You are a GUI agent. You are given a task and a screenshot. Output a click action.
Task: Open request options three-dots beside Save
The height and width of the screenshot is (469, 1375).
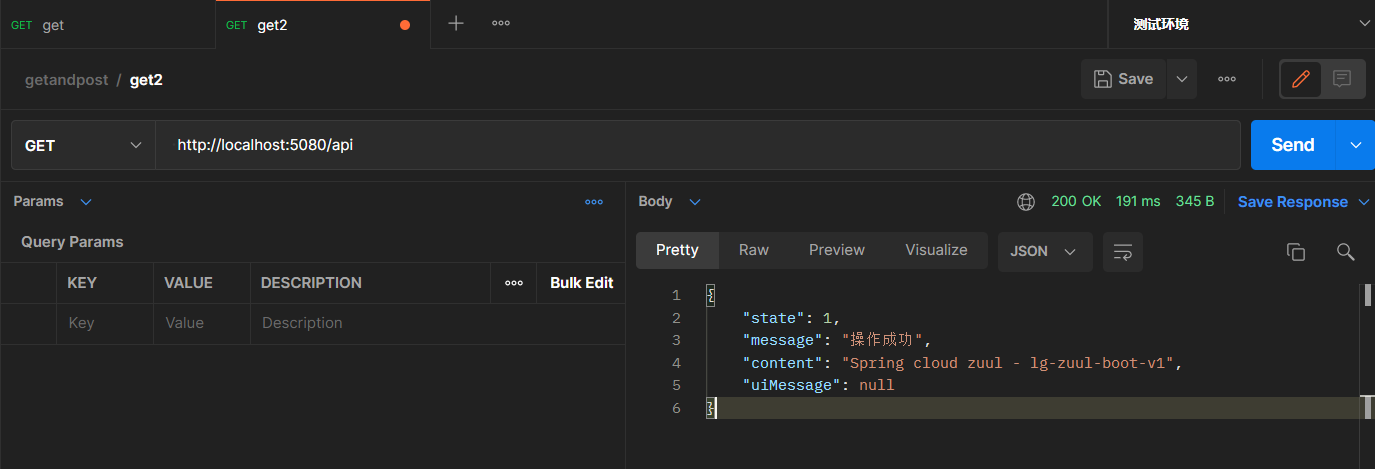pyautogui.click(x=1227, y=79)
